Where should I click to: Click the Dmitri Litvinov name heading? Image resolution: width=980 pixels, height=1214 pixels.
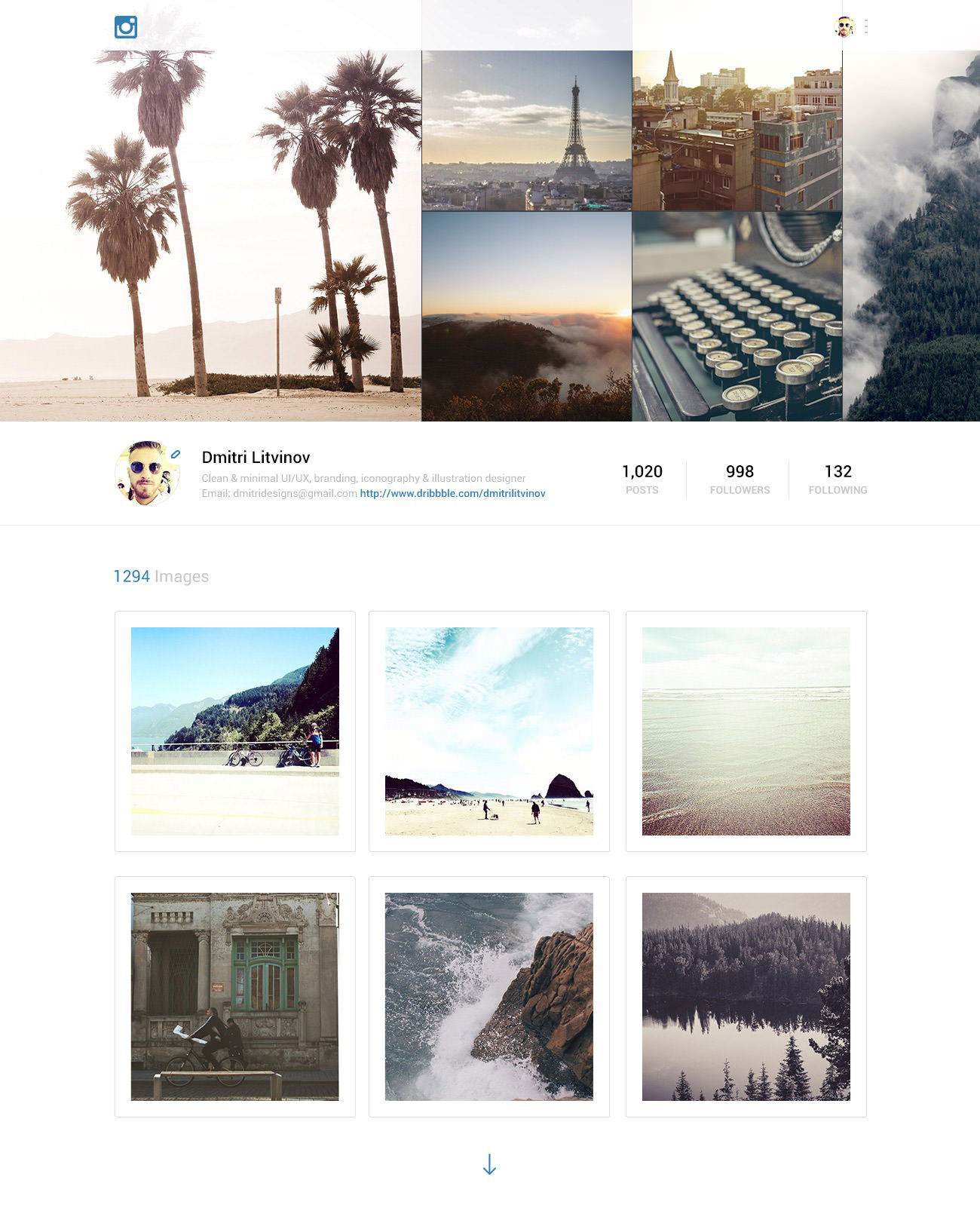click(256, 457)
